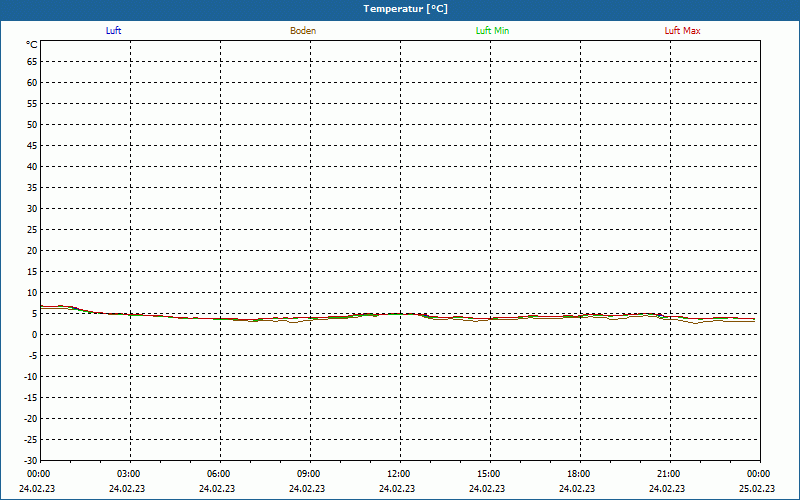Viewport: 800px width, 500px height.
Task: Click the 40 value on the temperature axis
Action: pyautogui.click(x=32, y=167)
